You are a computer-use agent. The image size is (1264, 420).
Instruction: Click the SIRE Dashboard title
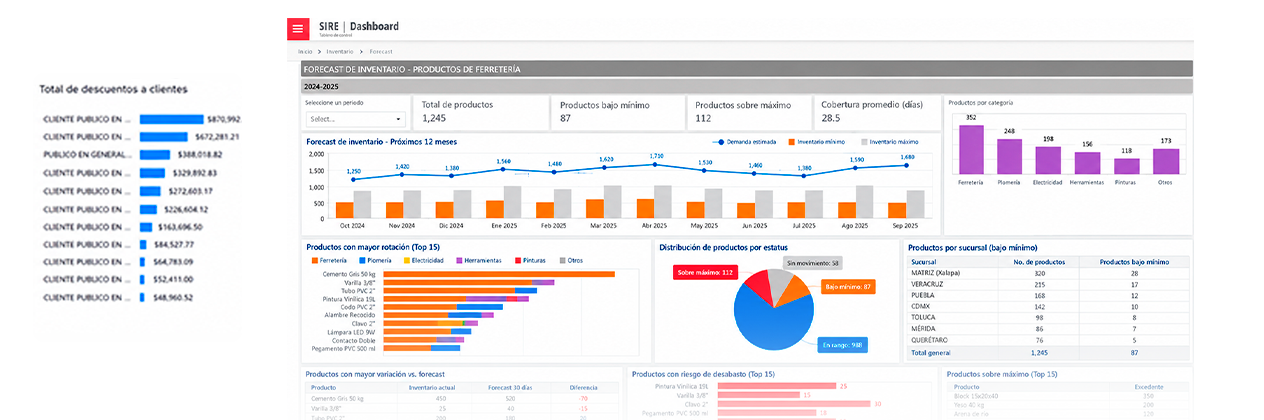click(x=358, y=26)
